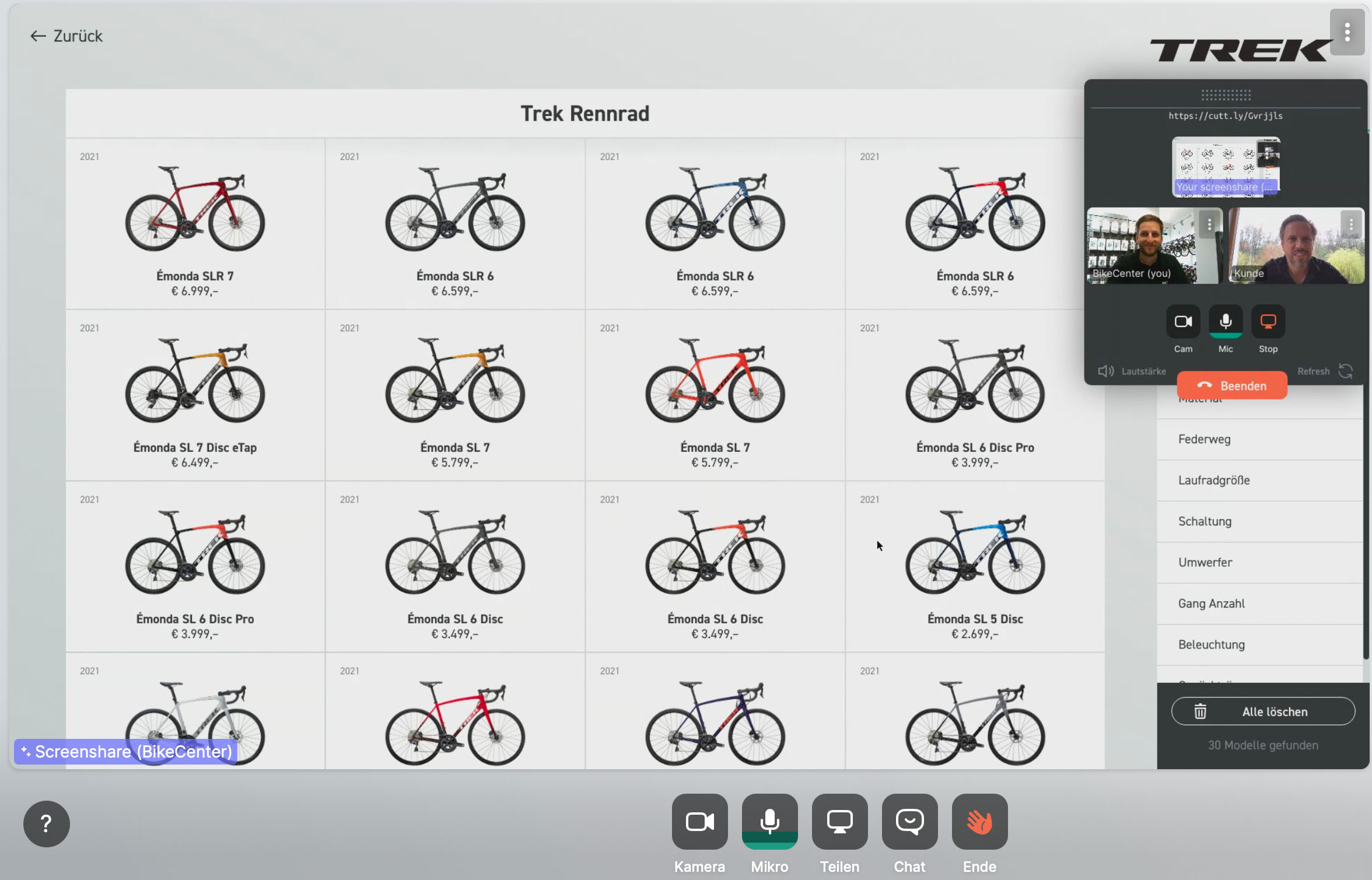
Task: Expand the Gang Anzahl filter
Action: (1259, 604)
